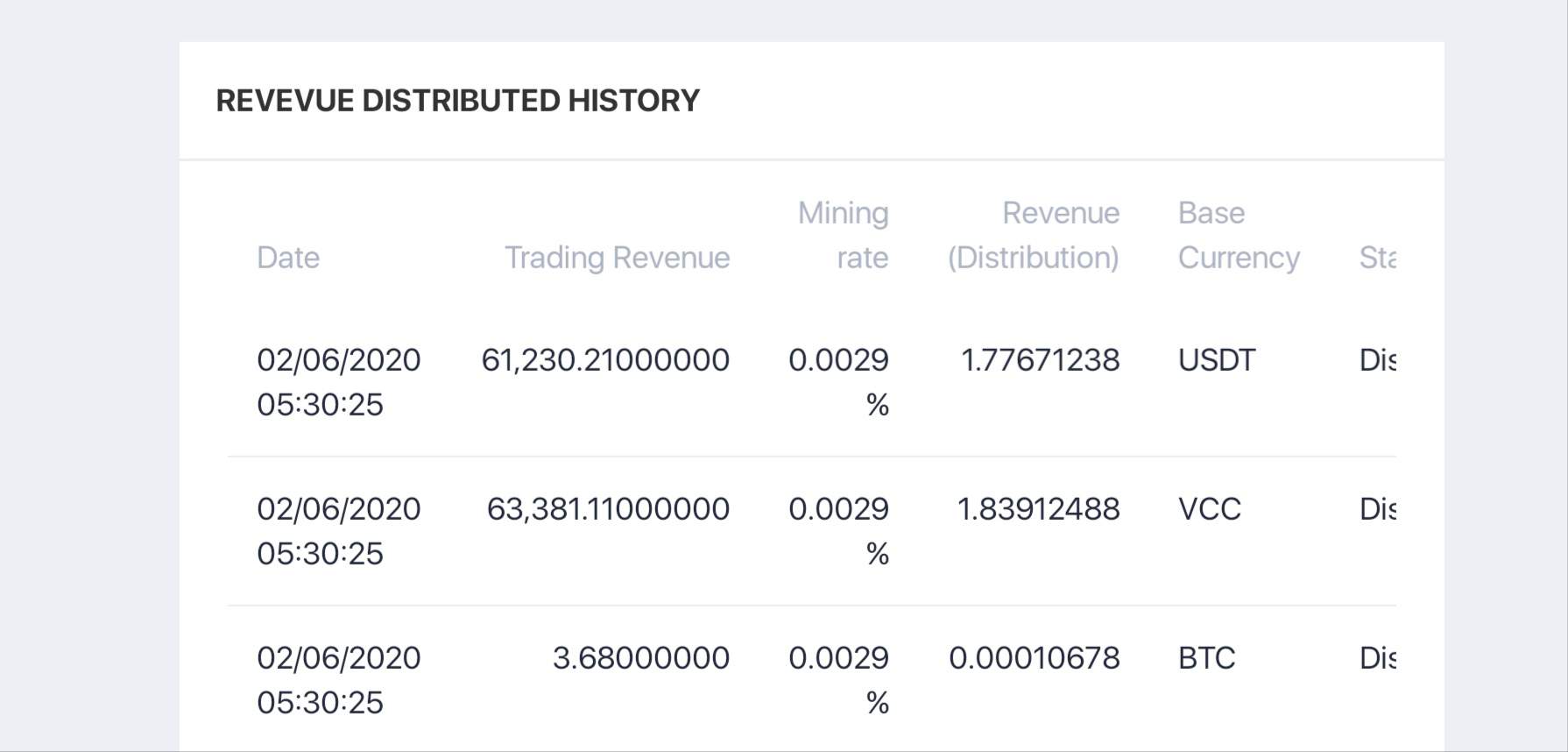Click trading revenue value 61,230.21000000
The height and width of the screenshot is (752, 1568).
click(x=605, y=360)
